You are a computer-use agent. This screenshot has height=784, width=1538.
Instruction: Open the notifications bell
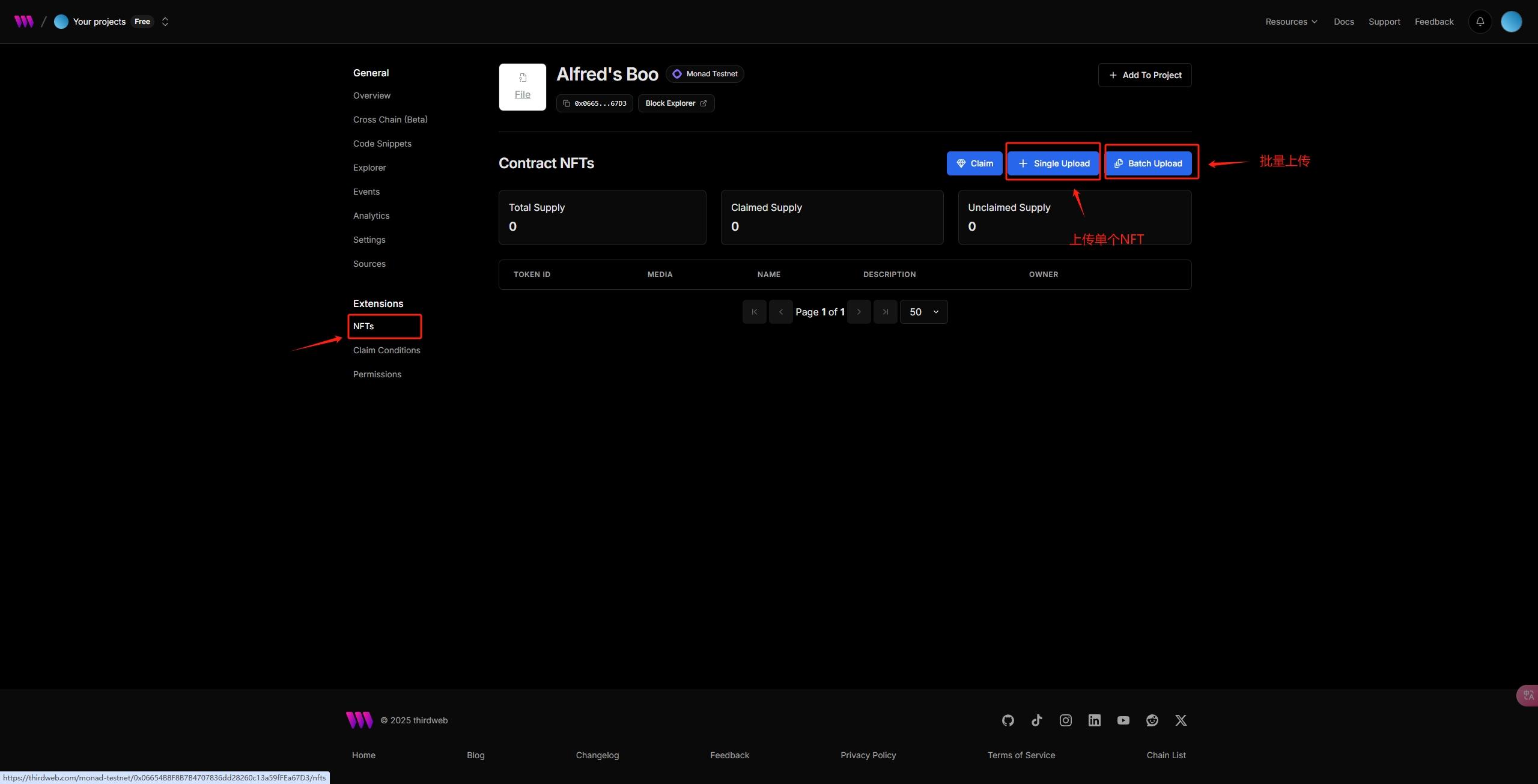(1480, 22)
